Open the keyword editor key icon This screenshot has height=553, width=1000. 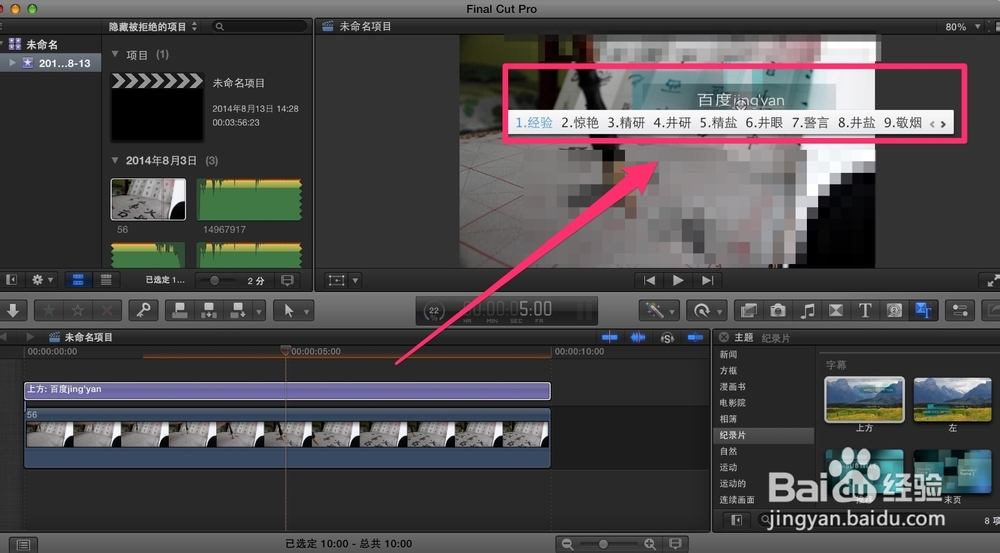[x=143, y=311]
